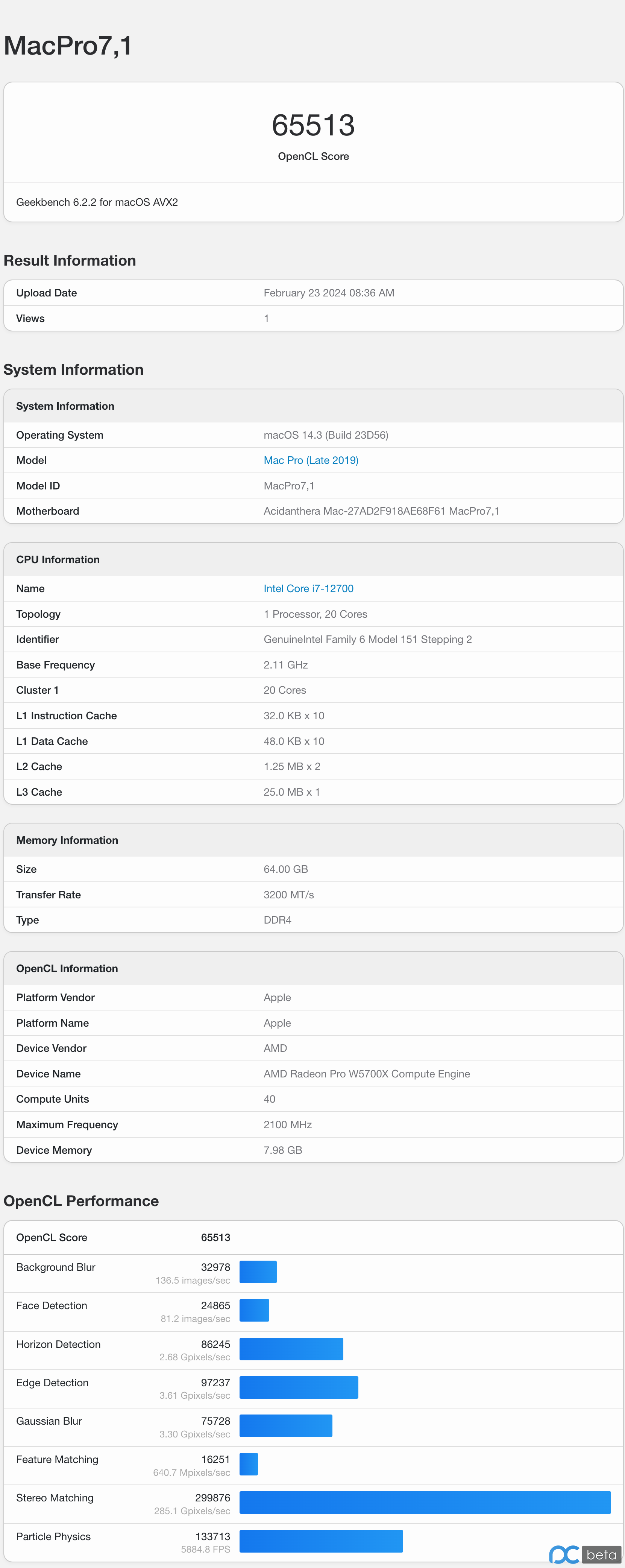Select the L1 Instruction Cache value 32.0 KB x 10
Screen dimensions: 625x1568
click(294, 716)
